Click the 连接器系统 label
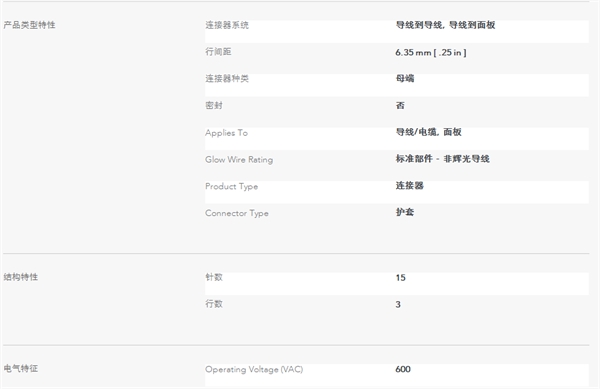The image size is (600, 389). (227, 25)
